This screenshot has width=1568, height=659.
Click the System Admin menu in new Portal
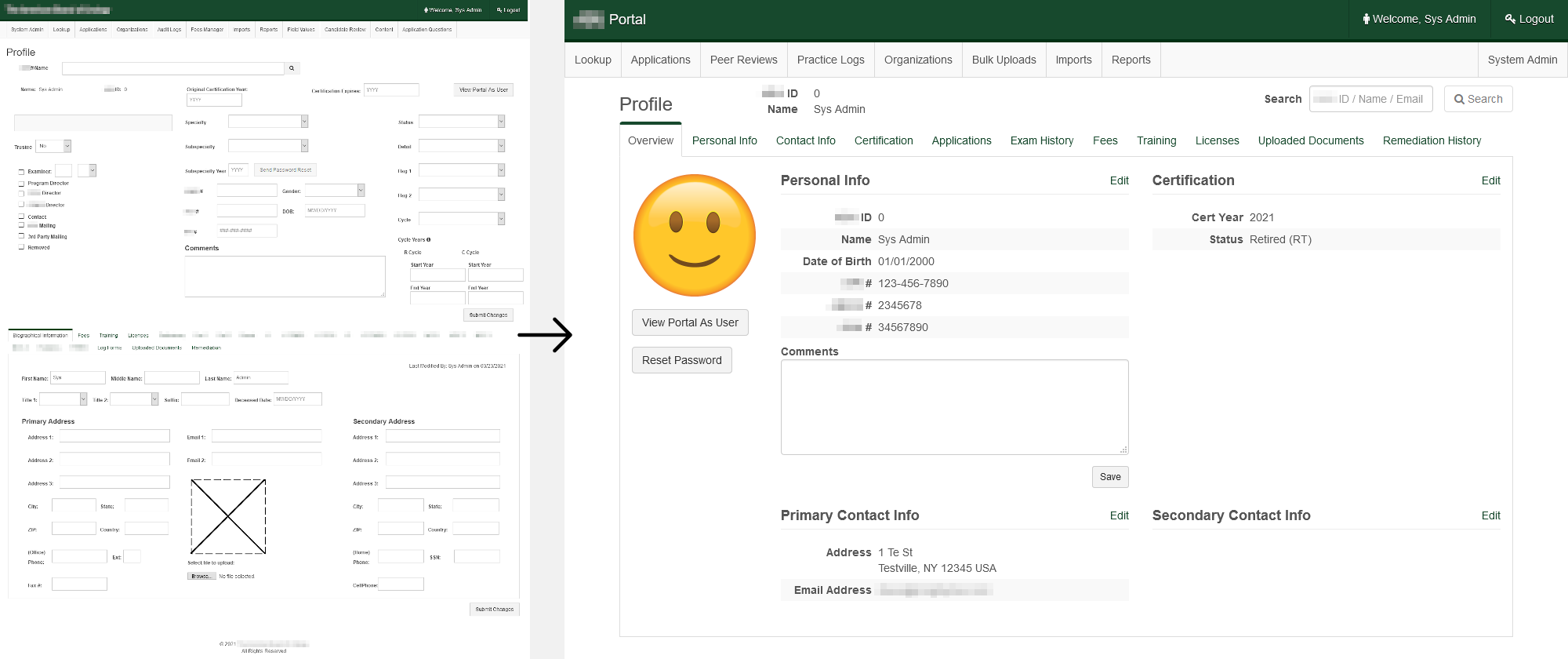pyautogui.click(x=1522, y=60)
